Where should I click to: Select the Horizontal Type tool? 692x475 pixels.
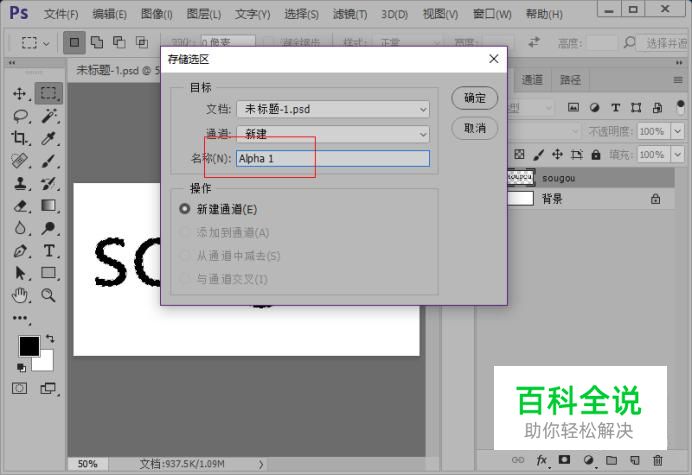coord(49,251)
